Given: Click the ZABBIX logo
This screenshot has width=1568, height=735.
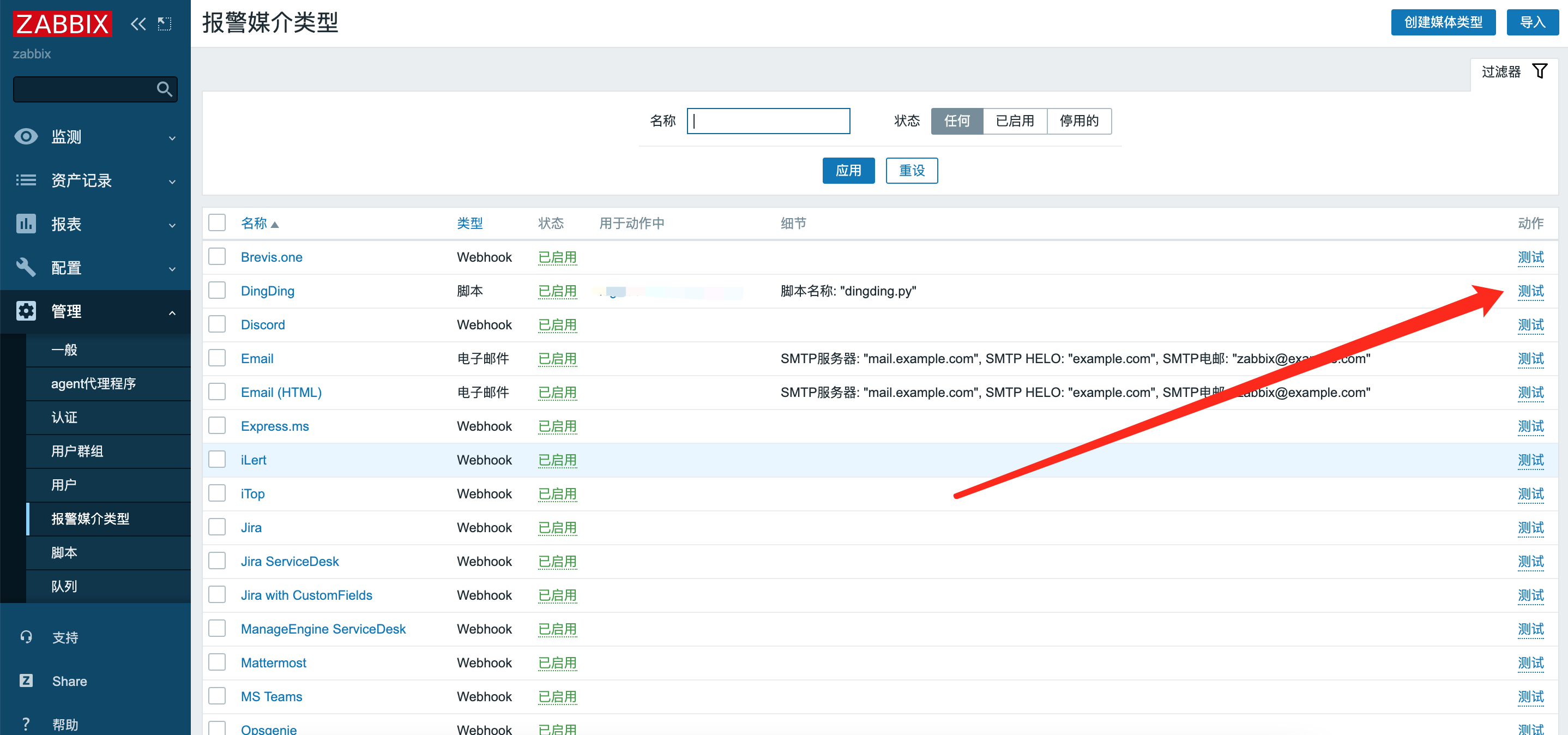Looking at the screenshot, I should (62, 24).
